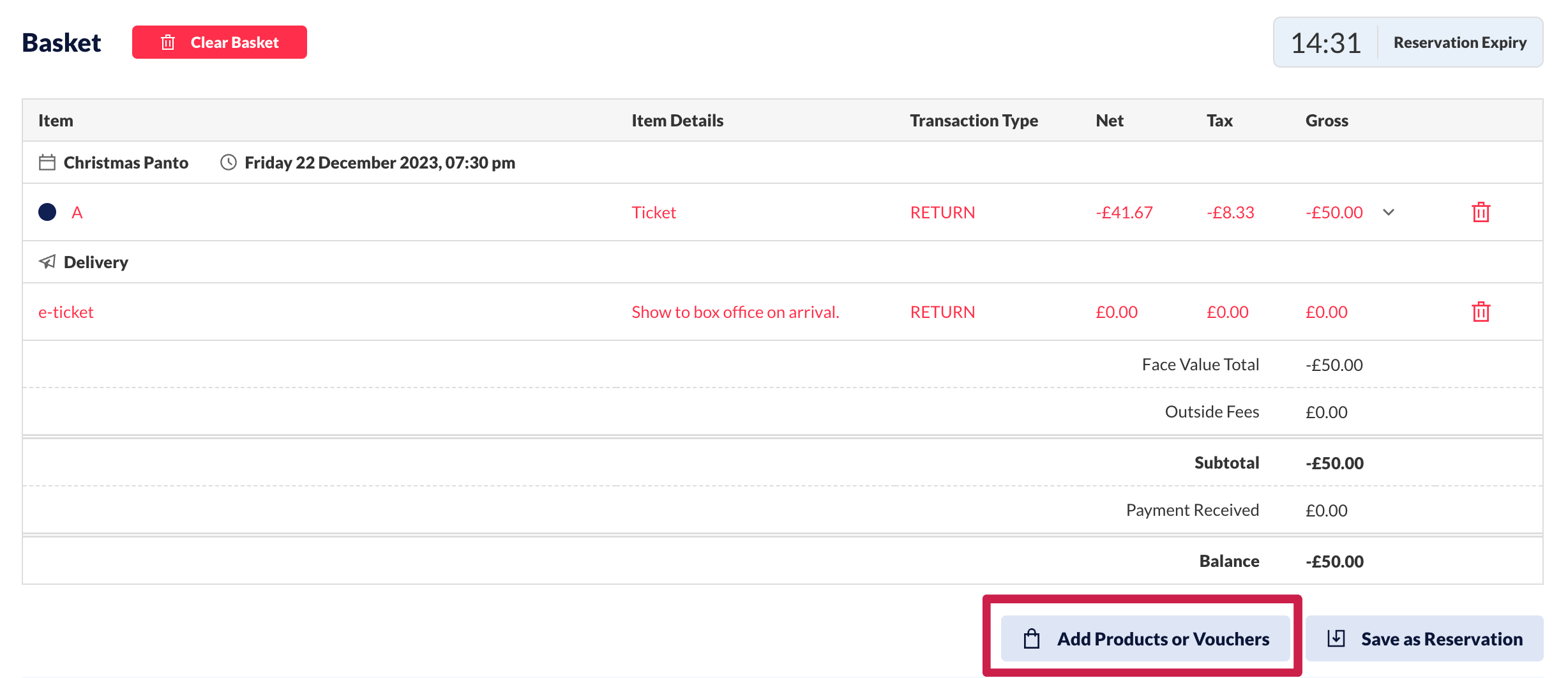The height and width of the screenshot is (678, 1568).
Task: Click the 14:31 reservation expiry timer
Action: tap(1325, 43)
